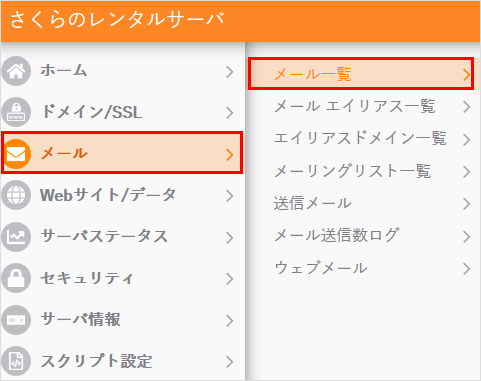Open メール エイリアス一覧 submenu item
The width and height of the screenshot is (481, 381).
pyautogui.click(x=364, y=107)
